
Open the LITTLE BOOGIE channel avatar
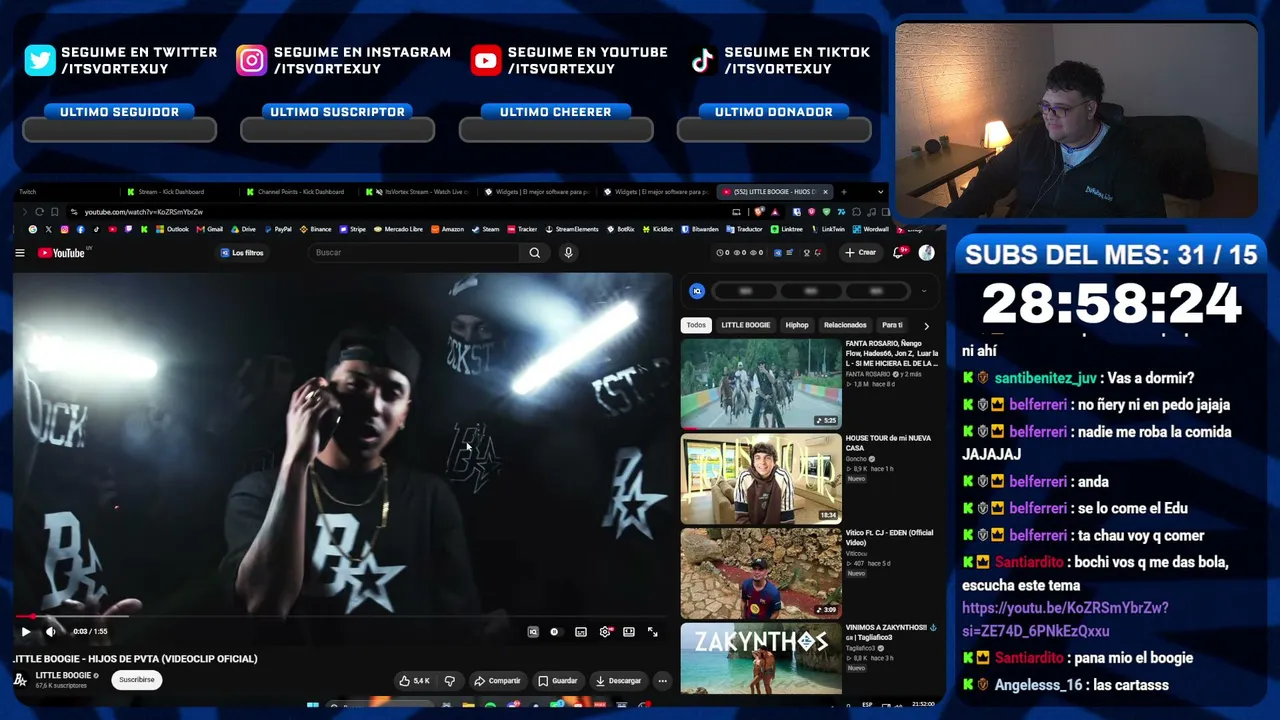[20, 680]
